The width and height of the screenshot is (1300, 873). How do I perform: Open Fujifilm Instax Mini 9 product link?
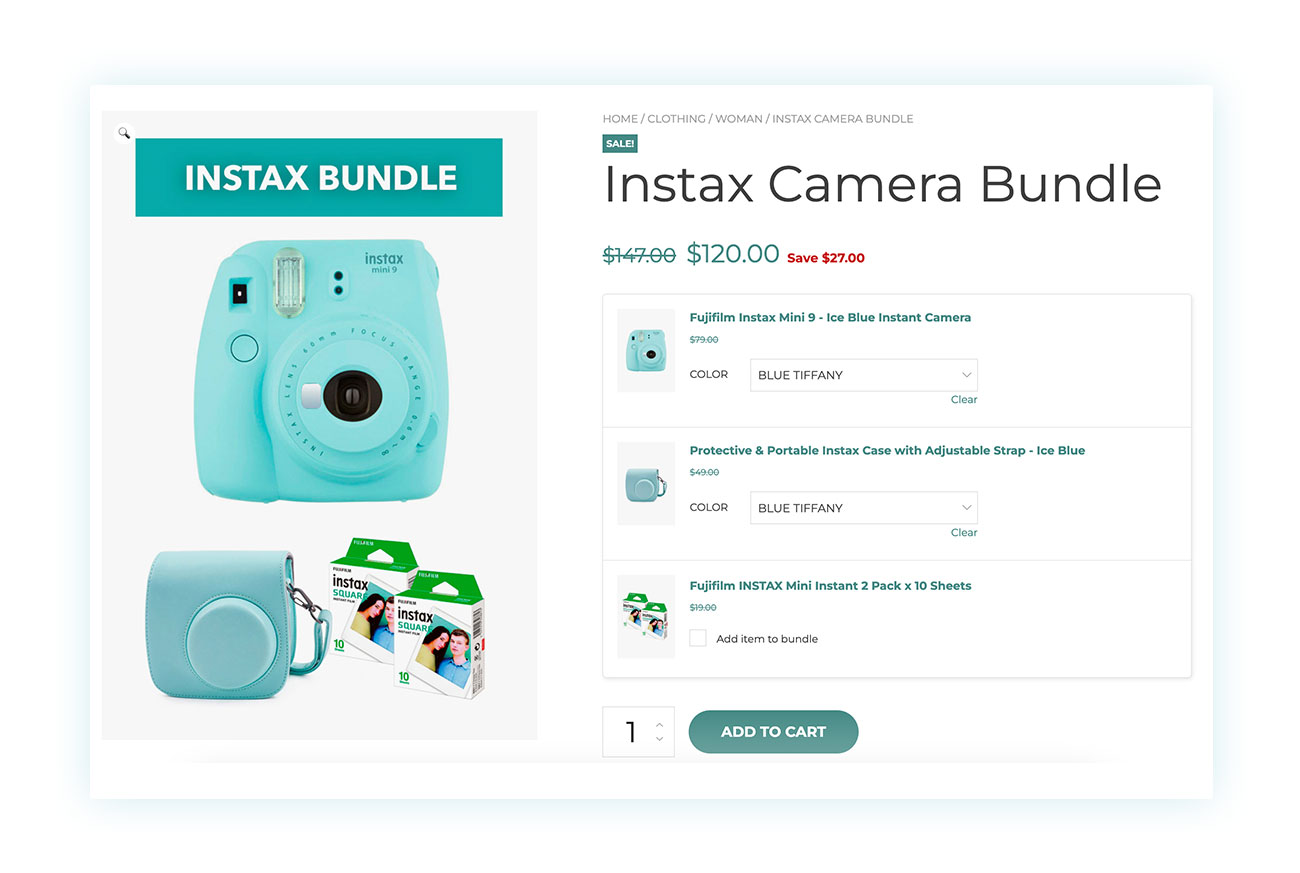830,318
